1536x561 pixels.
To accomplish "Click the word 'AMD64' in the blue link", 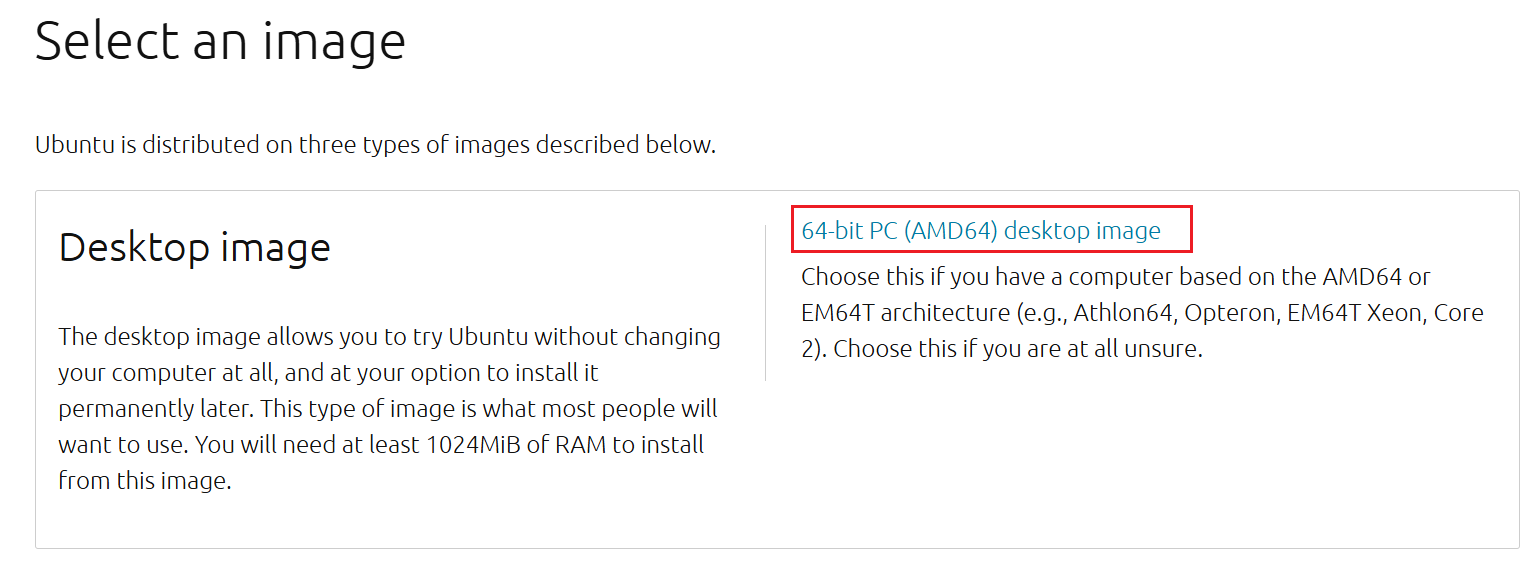I will 951,231.
